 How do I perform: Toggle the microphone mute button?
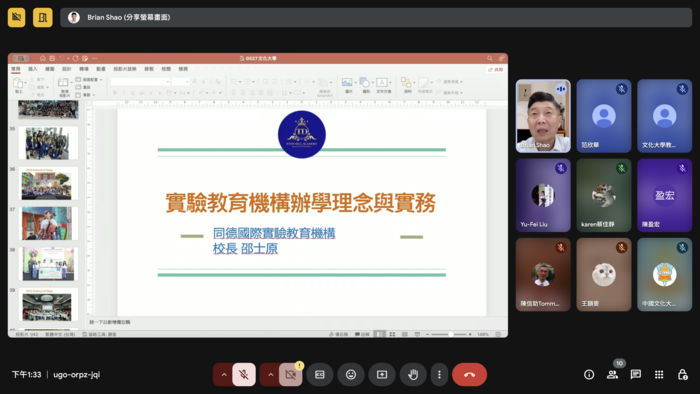[244, 374]
